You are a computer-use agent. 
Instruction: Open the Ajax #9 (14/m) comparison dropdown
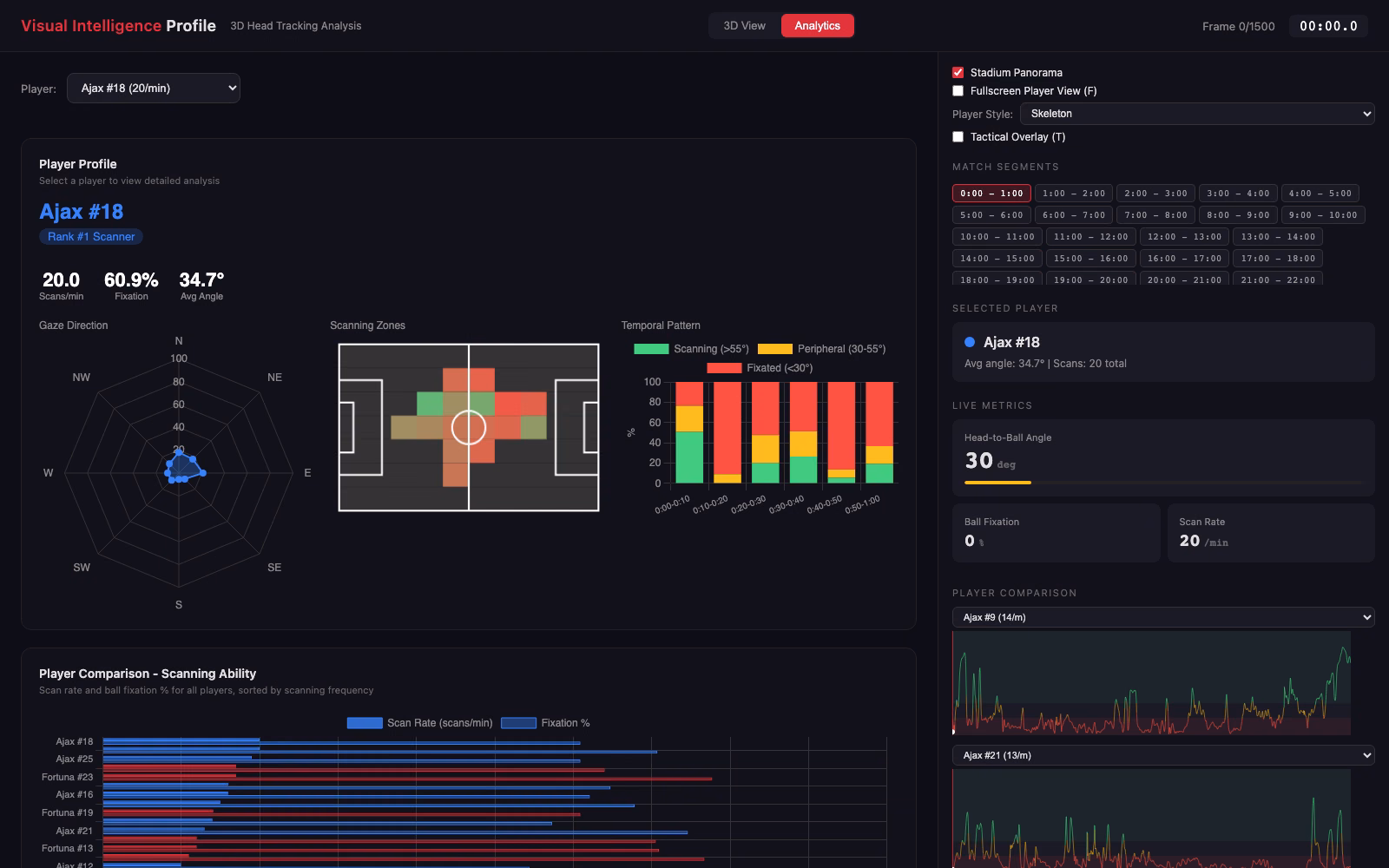(1163, 617)
